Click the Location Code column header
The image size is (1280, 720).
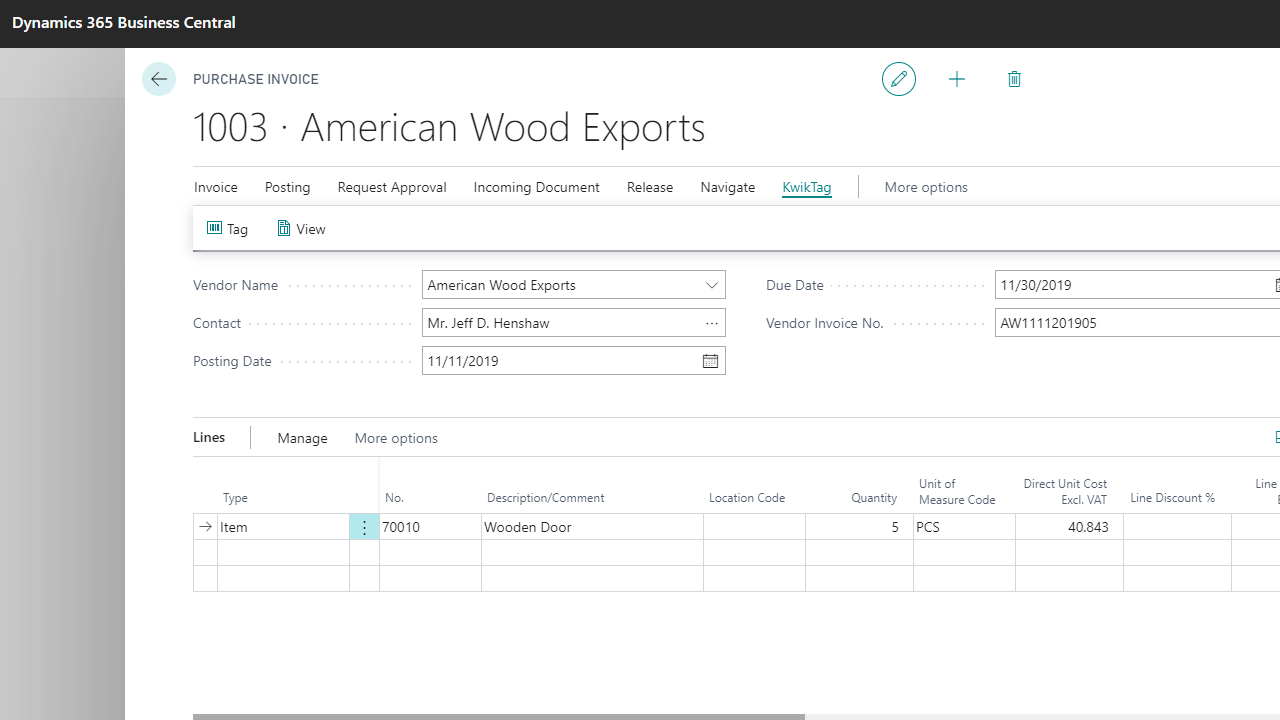coord(747,498)
